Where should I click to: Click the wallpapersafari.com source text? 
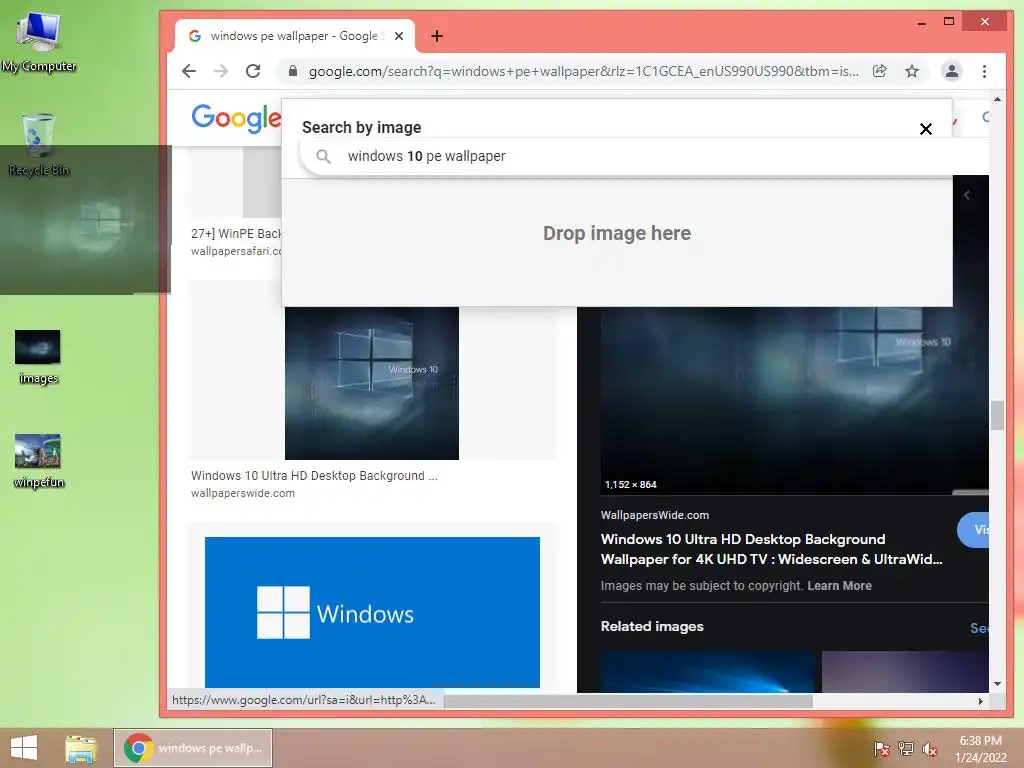tap(236, 251)
